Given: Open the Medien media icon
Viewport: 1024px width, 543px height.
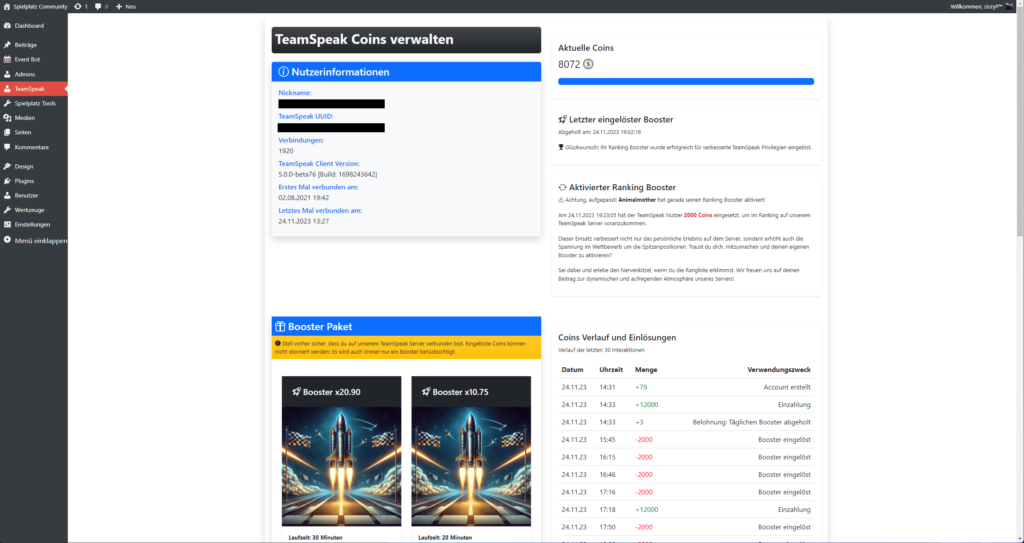Looking at the screenshot, I should click(7, 118).
